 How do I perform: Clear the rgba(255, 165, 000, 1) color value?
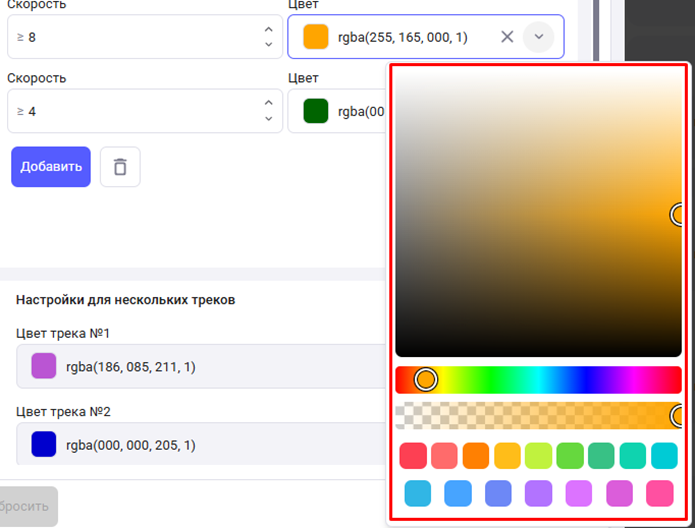click(x=507, y=37)
